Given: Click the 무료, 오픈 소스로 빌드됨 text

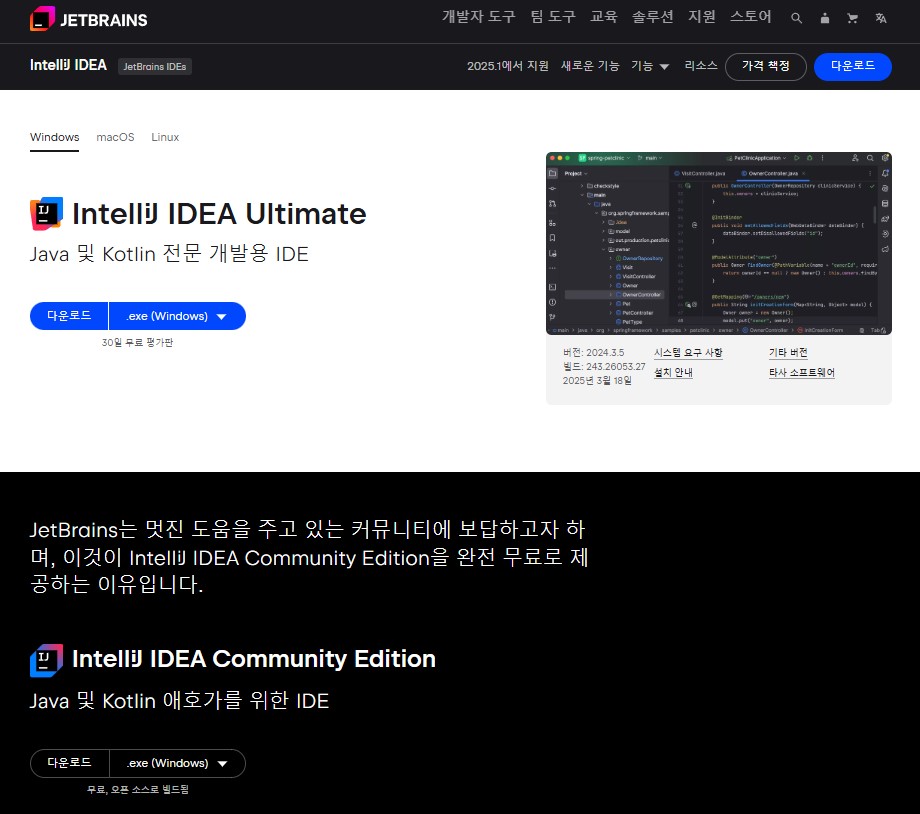Looking at the screenshot, I should 138,789.
